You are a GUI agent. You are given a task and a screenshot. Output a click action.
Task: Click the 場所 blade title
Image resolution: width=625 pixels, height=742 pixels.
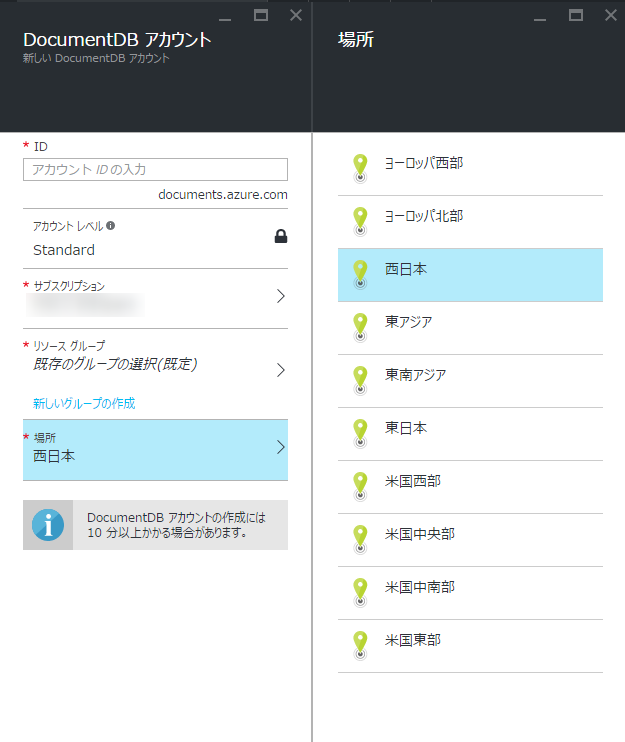pyautogui.click(x=356, y=39)
